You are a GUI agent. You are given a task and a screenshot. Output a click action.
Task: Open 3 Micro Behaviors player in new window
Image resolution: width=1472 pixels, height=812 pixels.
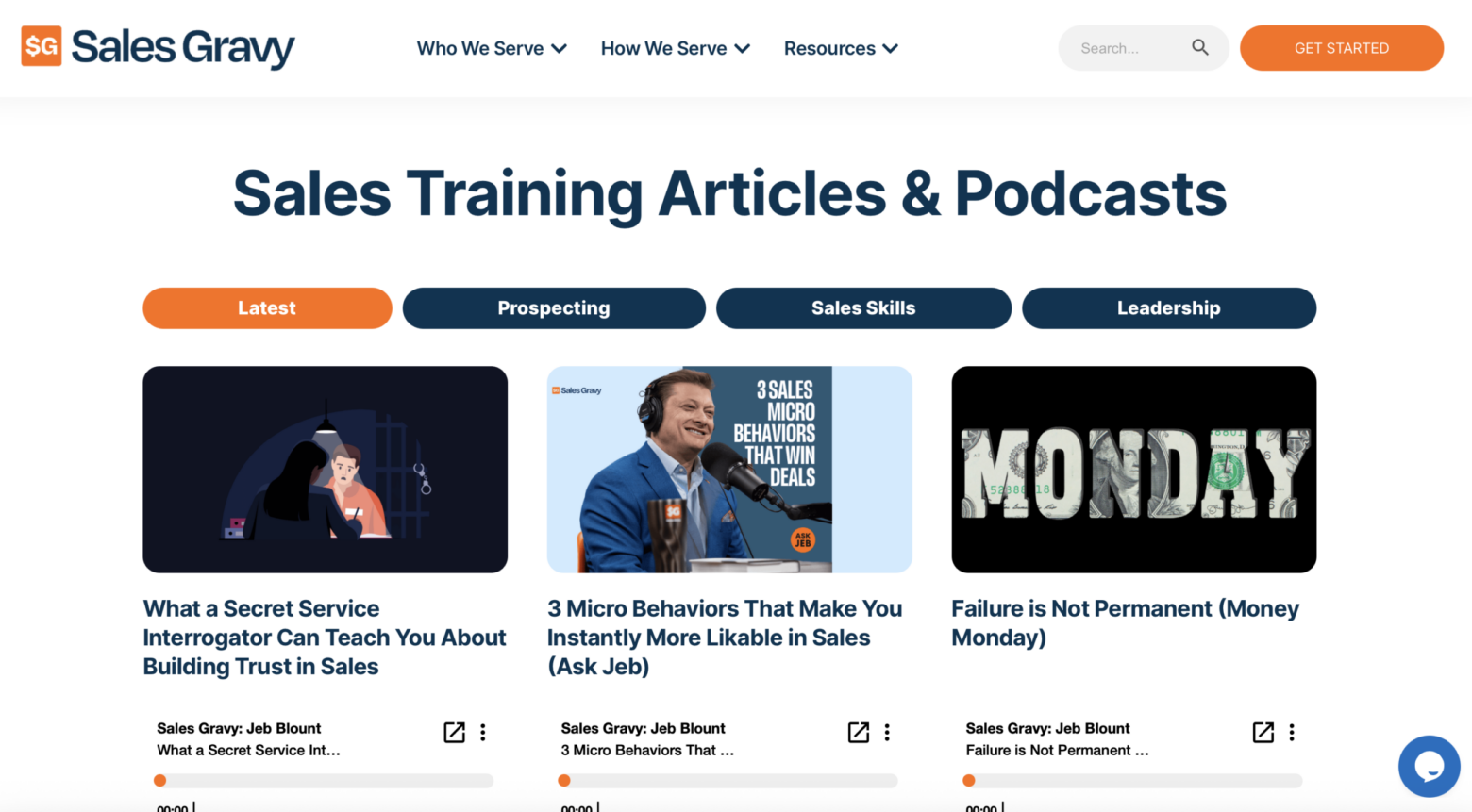[x=858, y=732]
